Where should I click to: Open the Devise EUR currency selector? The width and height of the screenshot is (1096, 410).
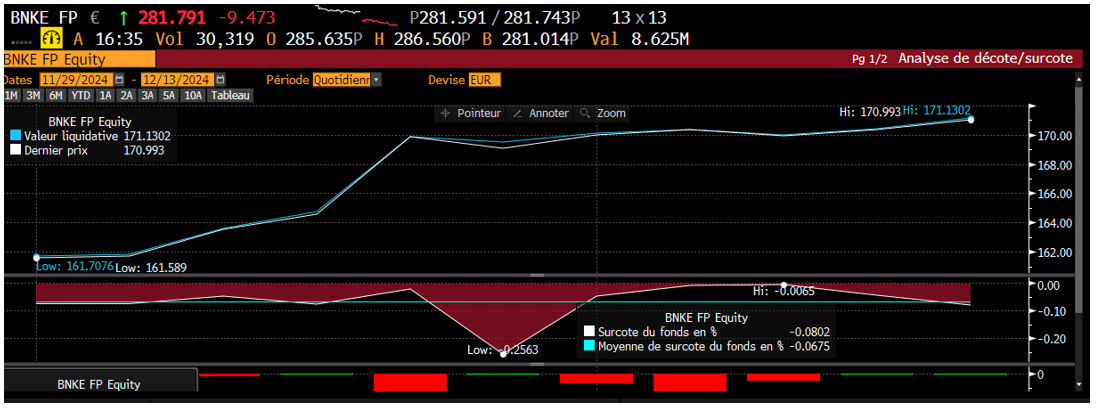[484, 80]
